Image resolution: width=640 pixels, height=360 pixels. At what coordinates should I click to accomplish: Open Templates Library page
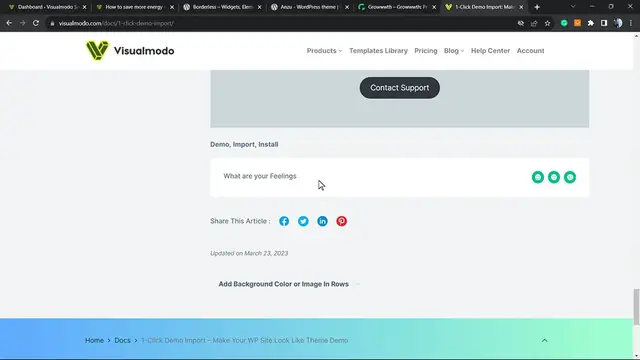[378, 51]
